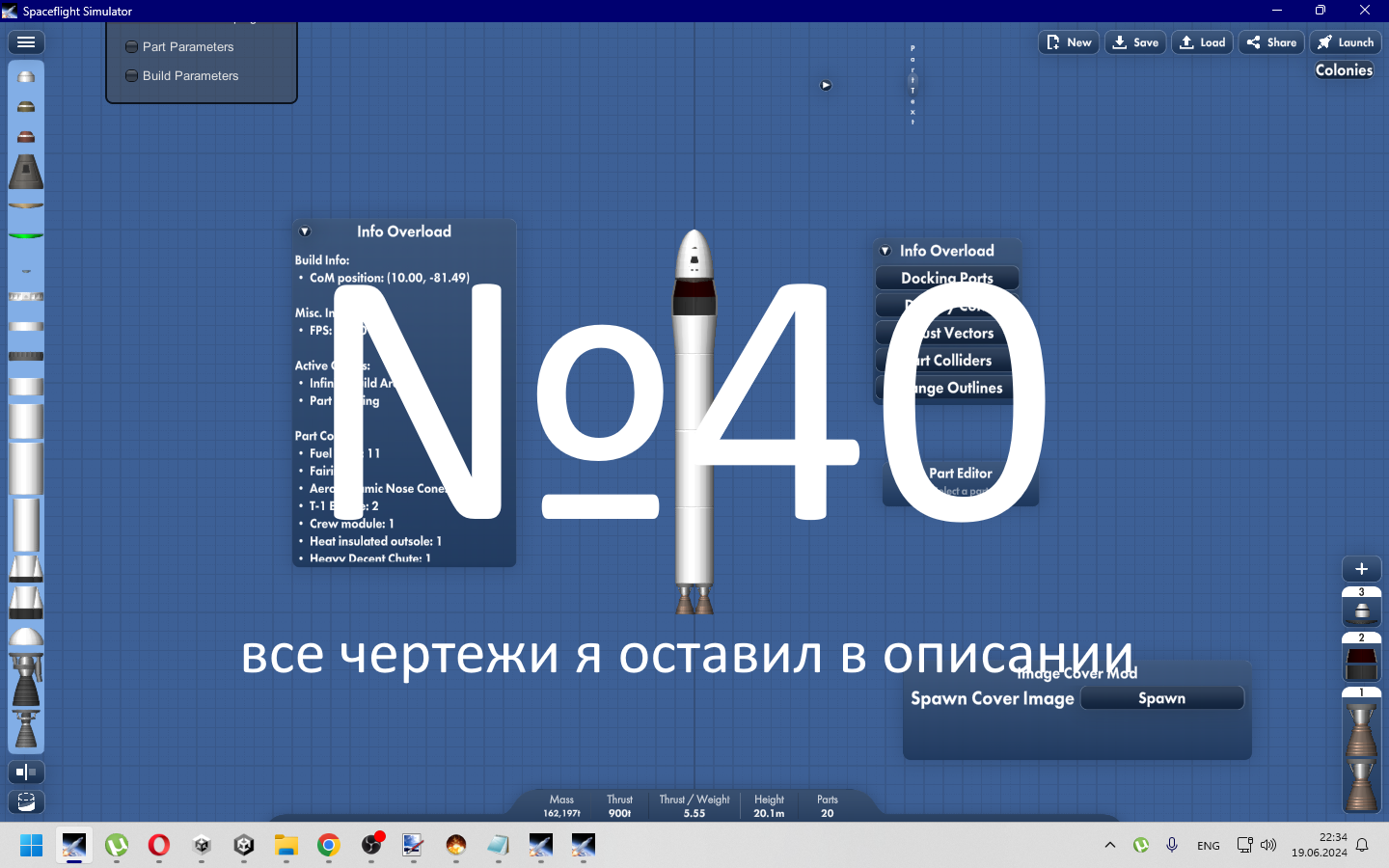Image resolution: width=1389 pixels, height=868 pixels.
Task: Select the dark crew capsule part
Action: point(26,172)
